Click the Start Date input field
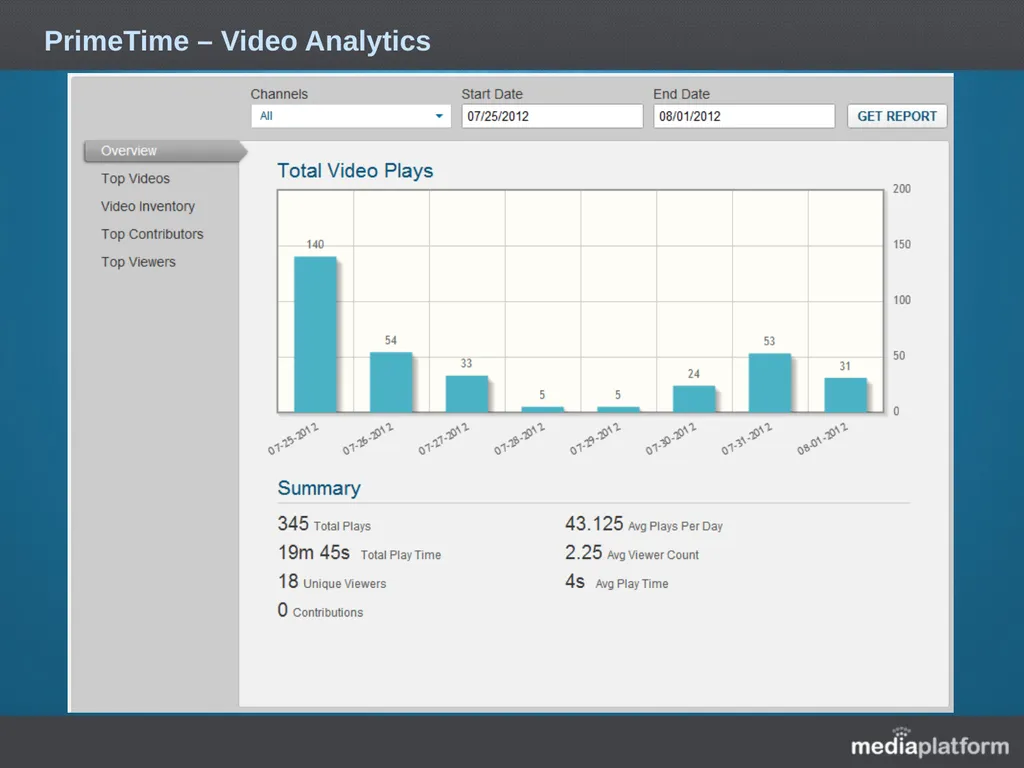This screenshot has height=768, width=1024. tap(552, 116)
